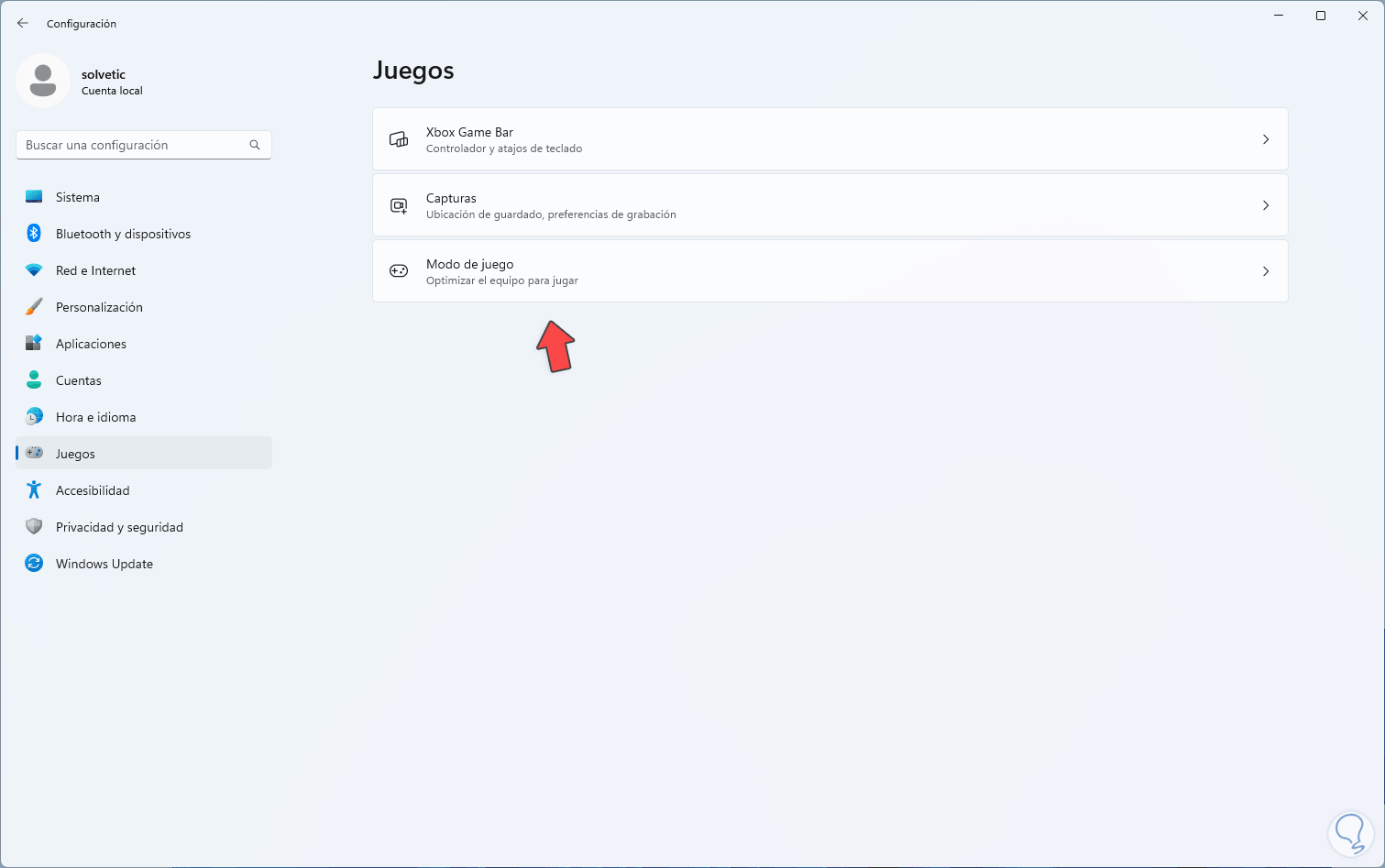The width and height of the screenshot is (1385, 868).
Task: Click the Wi-Fi network icon
Action: tap(34, 270)
